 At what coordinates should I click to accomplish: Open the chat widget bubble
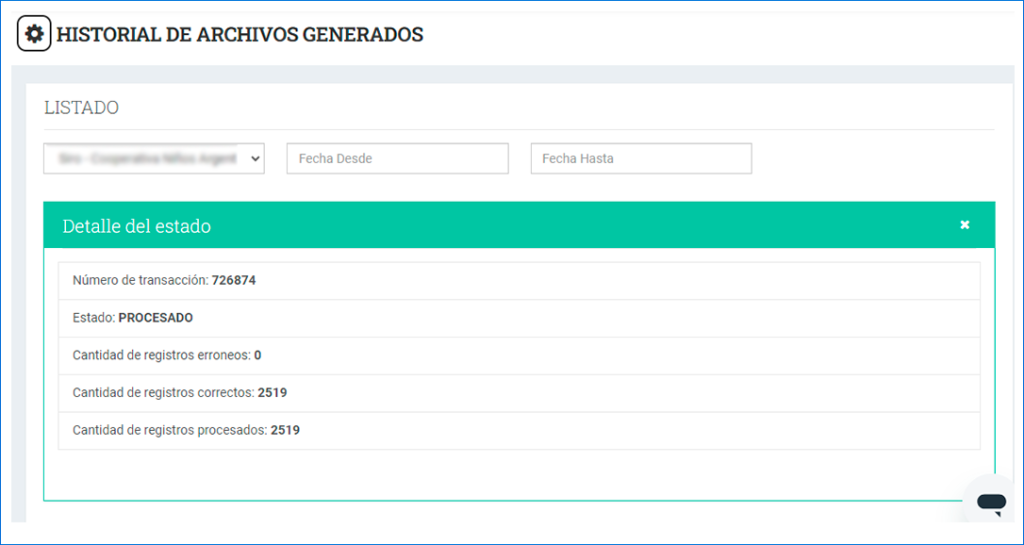click(990, 503)
